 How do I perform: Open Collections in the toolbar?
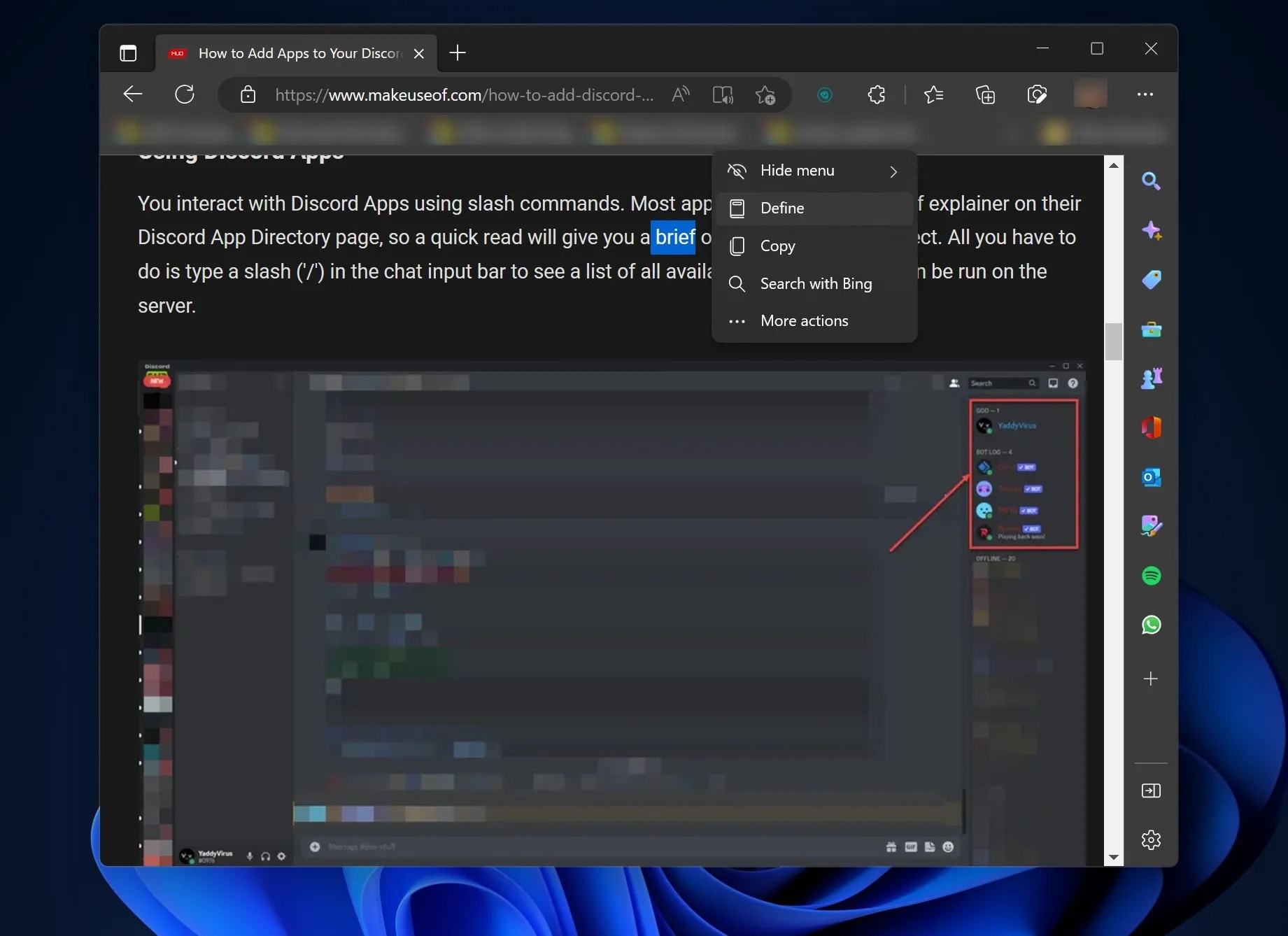point(985,94)
